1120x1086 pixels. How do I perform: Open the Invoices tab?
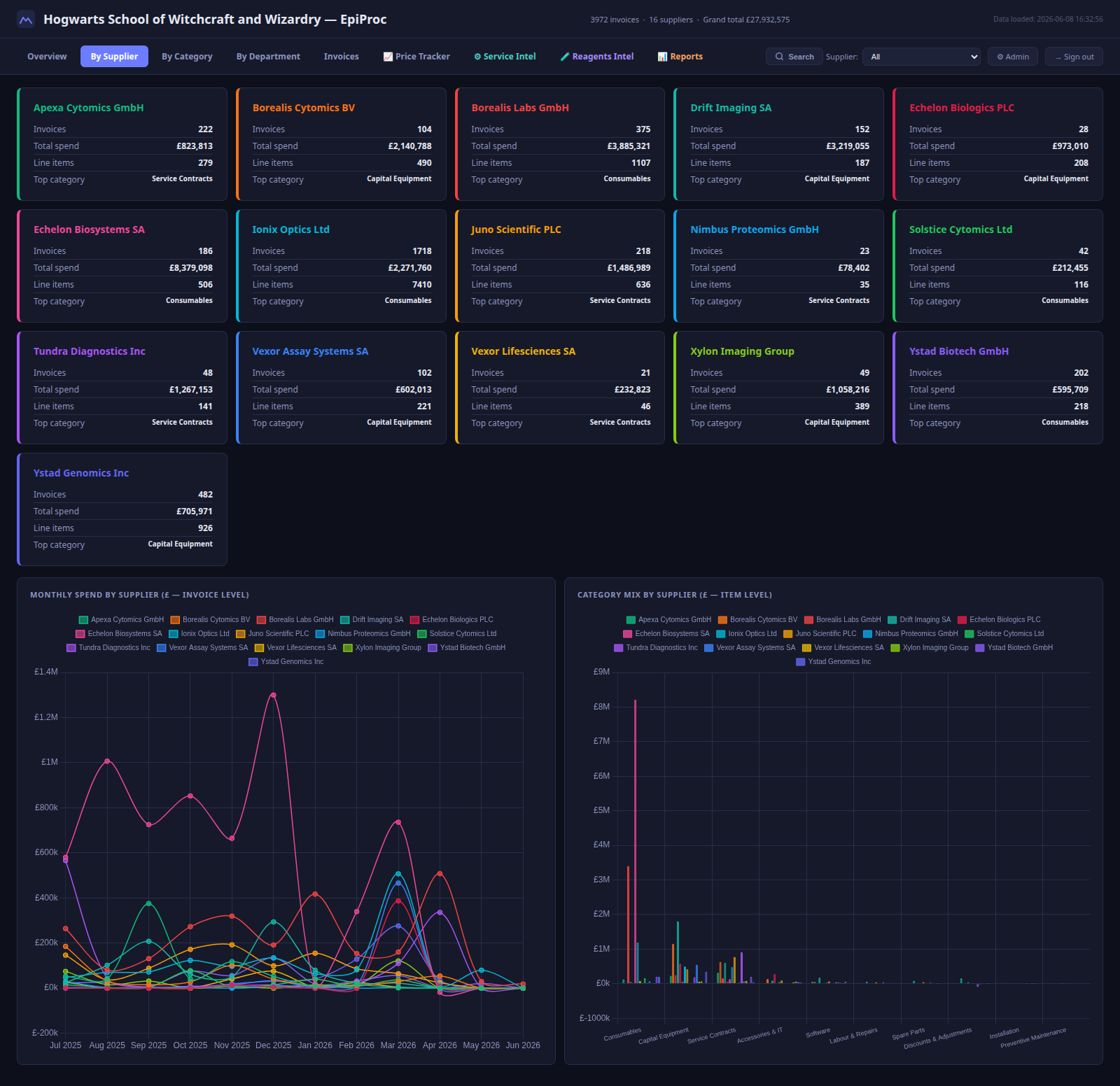[x=341, y=57]
